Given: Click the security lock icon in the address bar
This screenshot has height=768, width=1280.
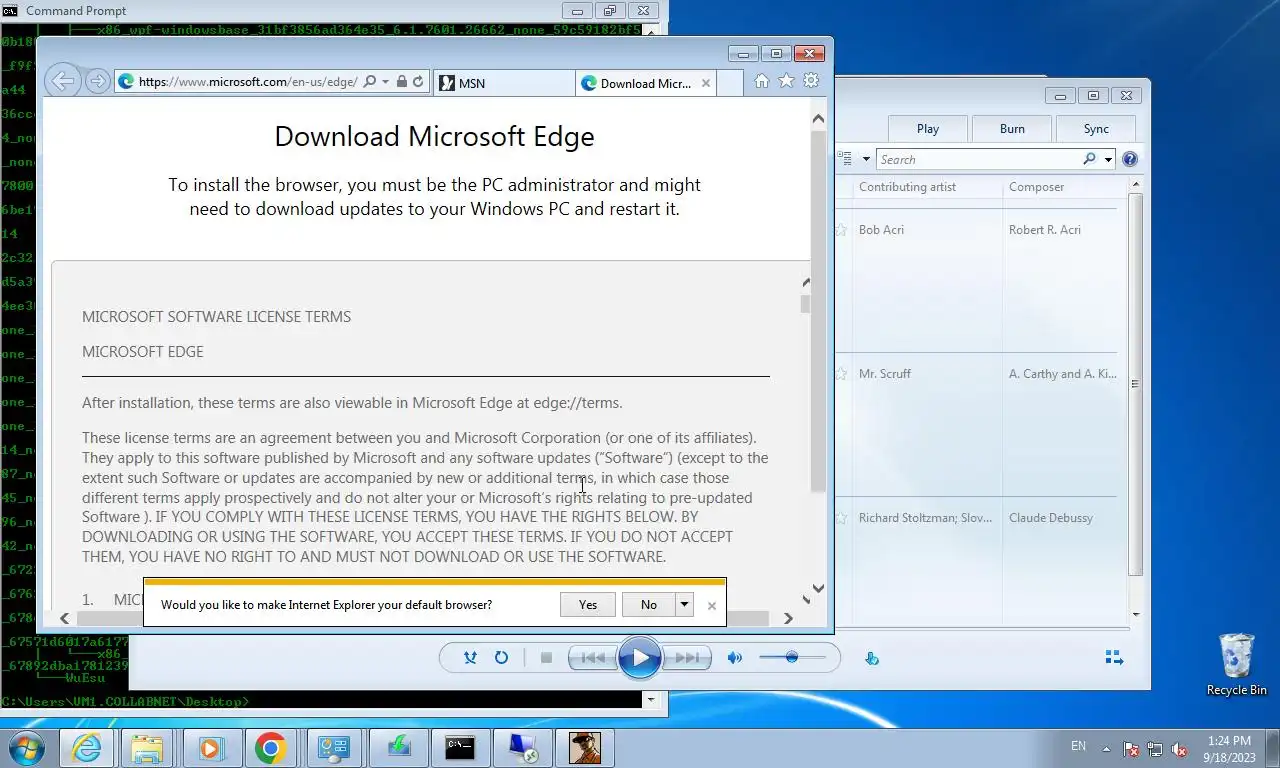Looking at the screenshot, I should tap(401, 82).
